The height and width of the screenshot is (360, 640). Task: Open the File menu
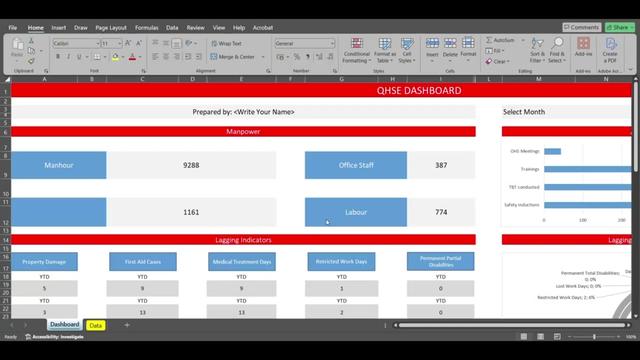(13, 28)
